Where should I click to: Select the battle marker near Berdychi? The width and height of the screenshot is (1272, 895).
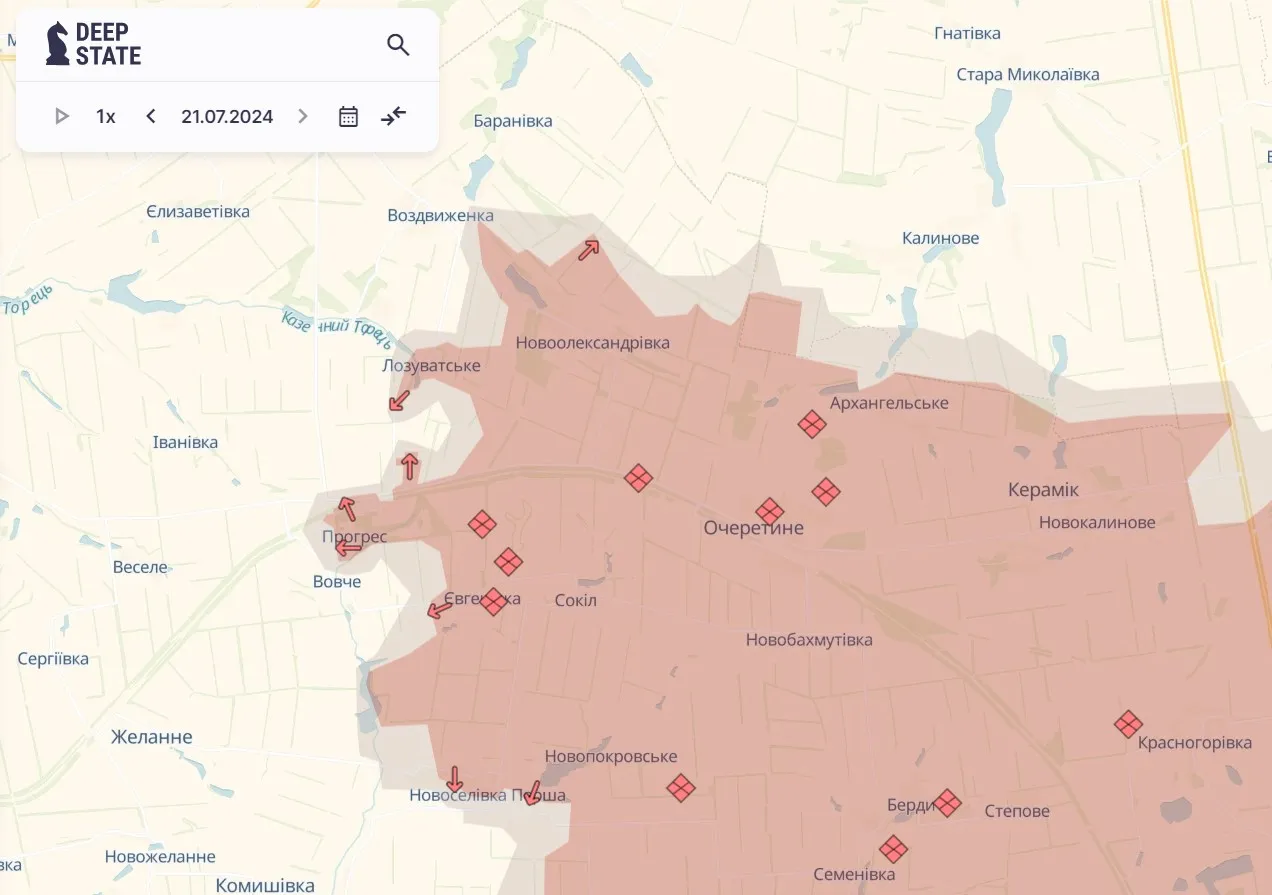pos(948,803)
